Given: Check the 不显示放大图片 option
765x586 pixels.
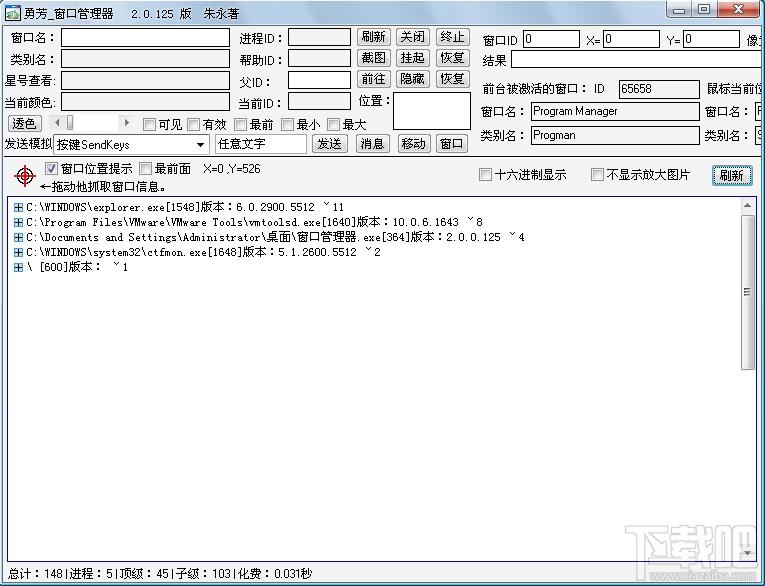Looking at the screenshot, I should click(x=597, y=175).
